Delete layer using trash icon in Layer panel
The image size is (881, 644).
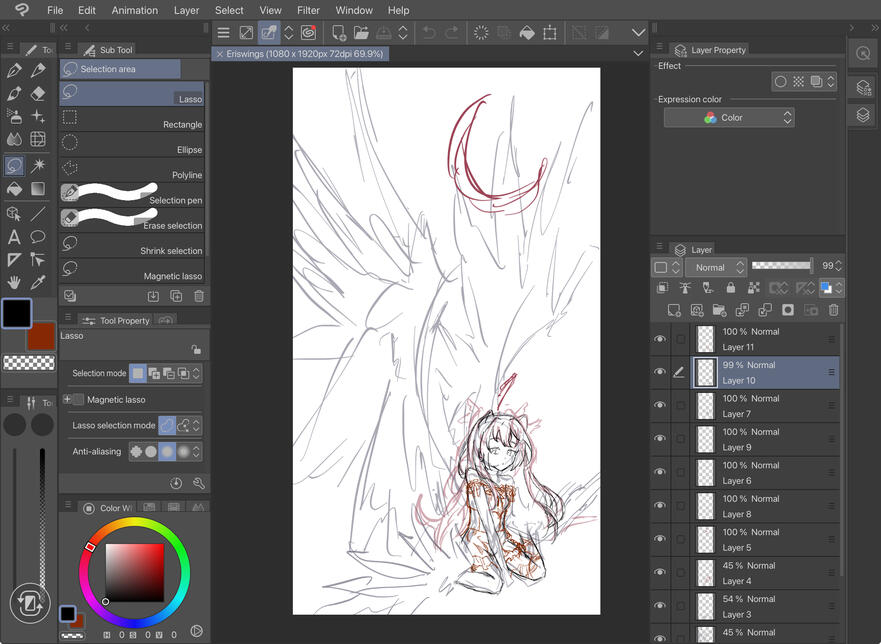[x=833, y=311]
